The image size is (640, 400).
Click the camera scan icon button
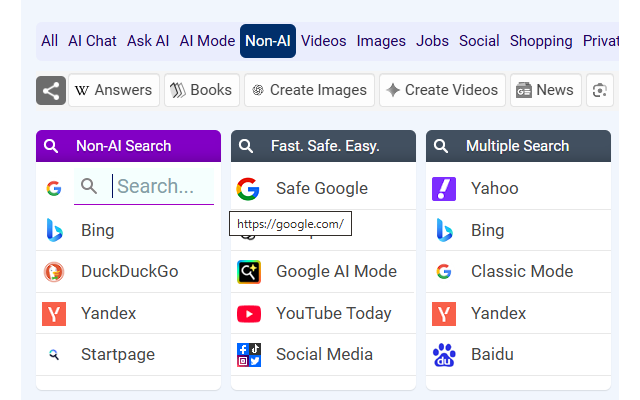pos(600,90)
